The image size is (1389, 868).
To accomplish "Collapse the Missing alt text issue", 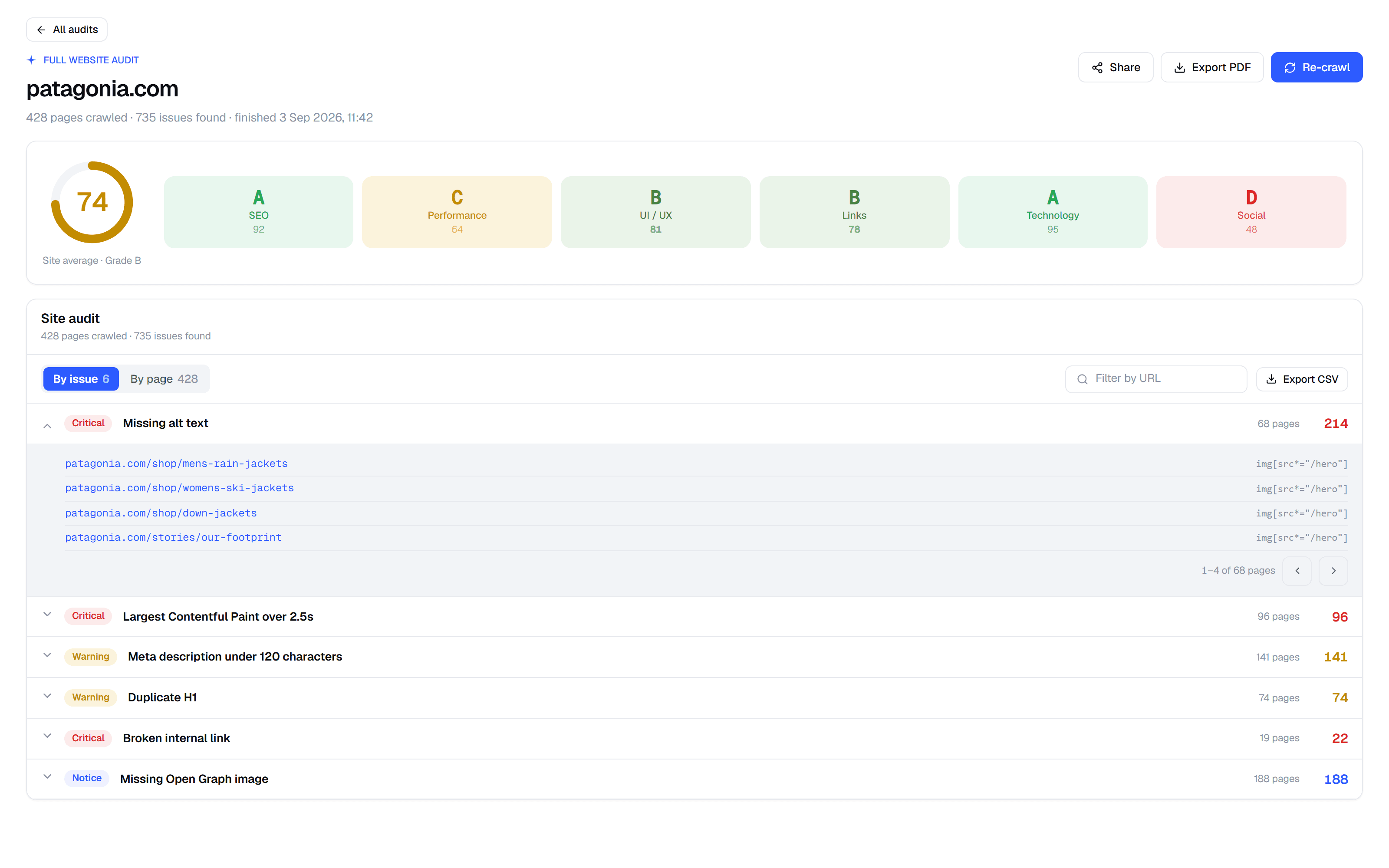I will 47,425.
